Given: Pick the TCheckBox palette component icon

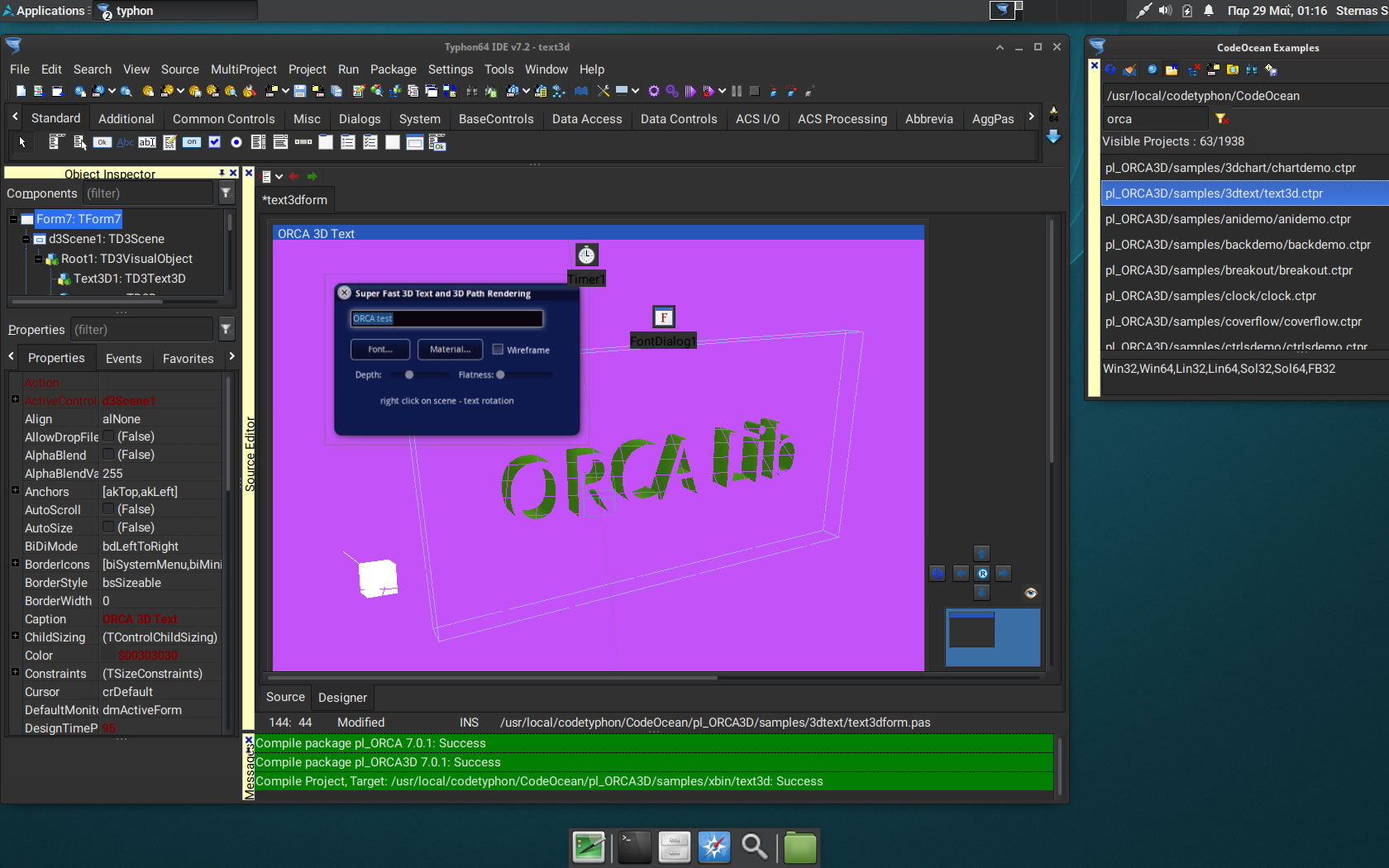Looking at the screenshot, I should click(214, 142).
